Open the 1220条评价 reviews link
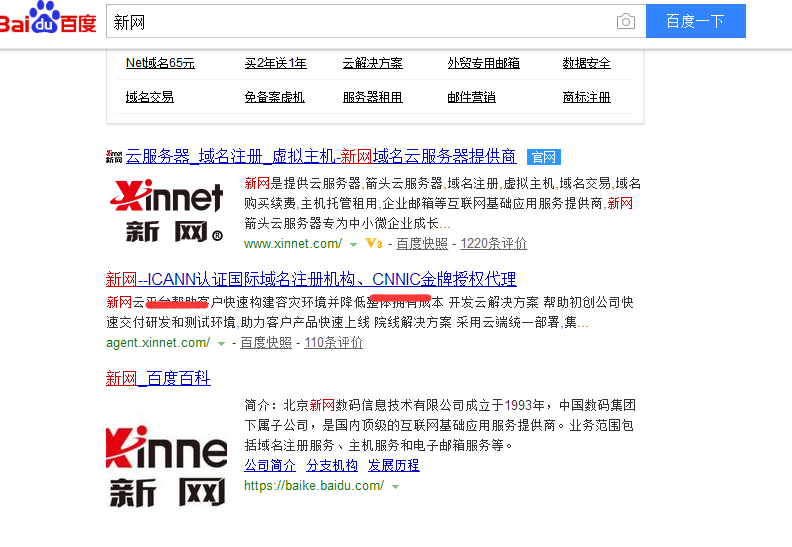The height and width of the screenshot is (547, 792). pos(493,244)
